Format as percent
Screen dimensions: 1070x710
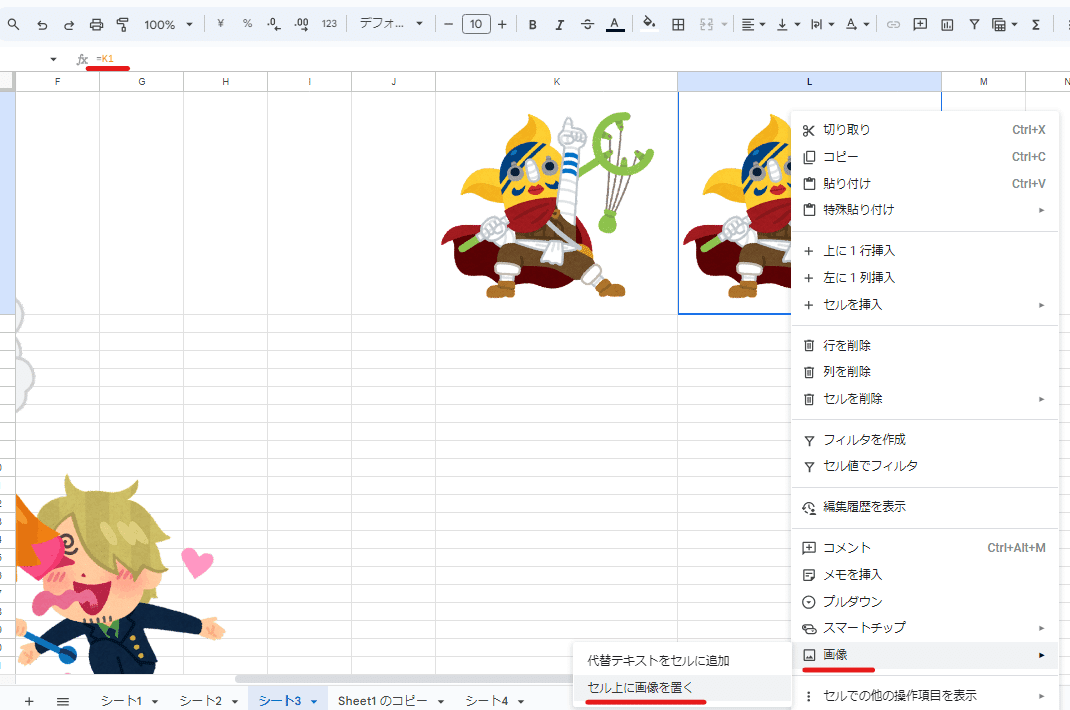point(247,24)
